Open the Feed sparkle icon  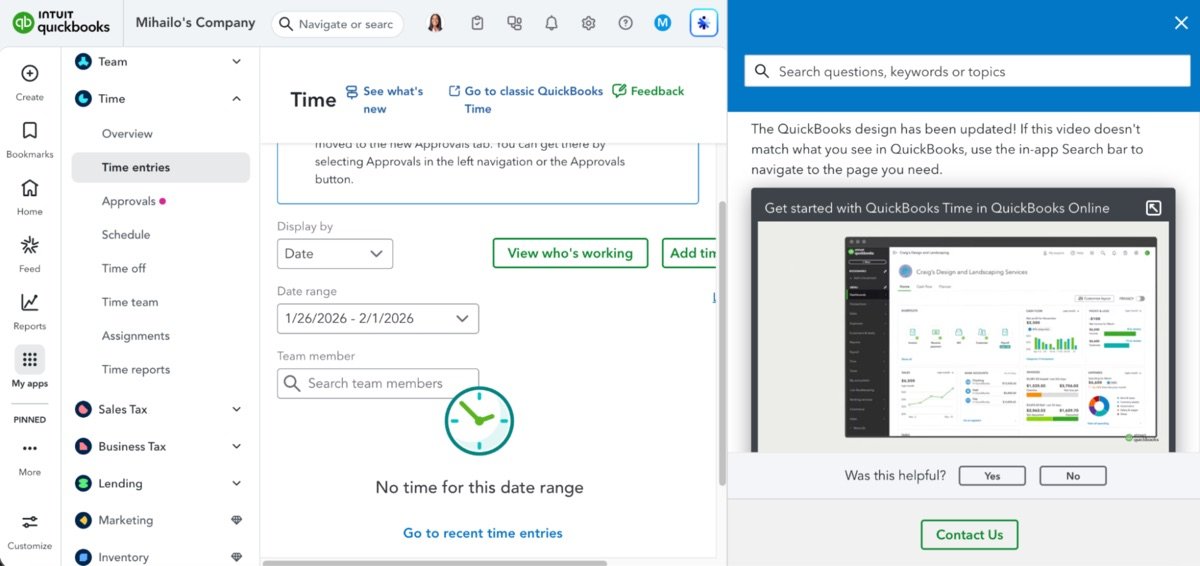click(30, 245)
